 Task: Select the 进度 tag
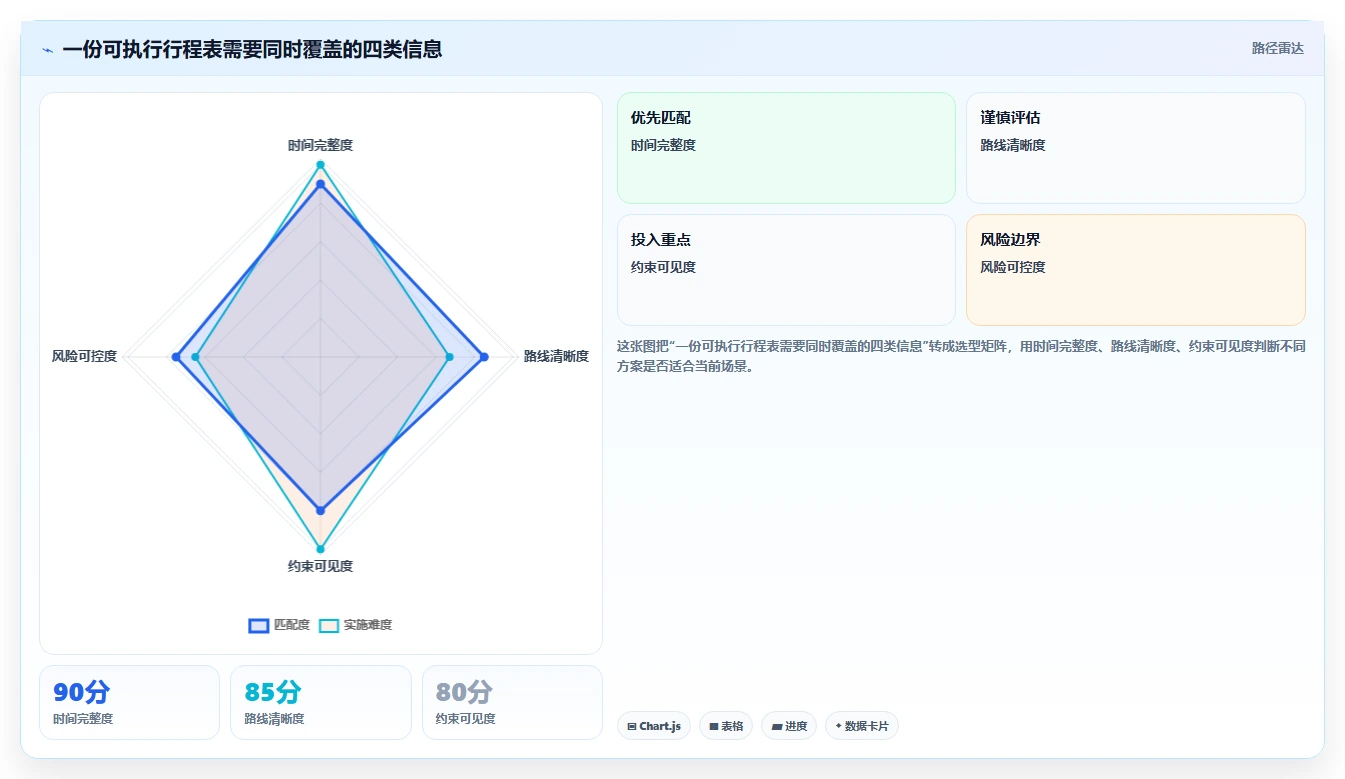[789, 726]
